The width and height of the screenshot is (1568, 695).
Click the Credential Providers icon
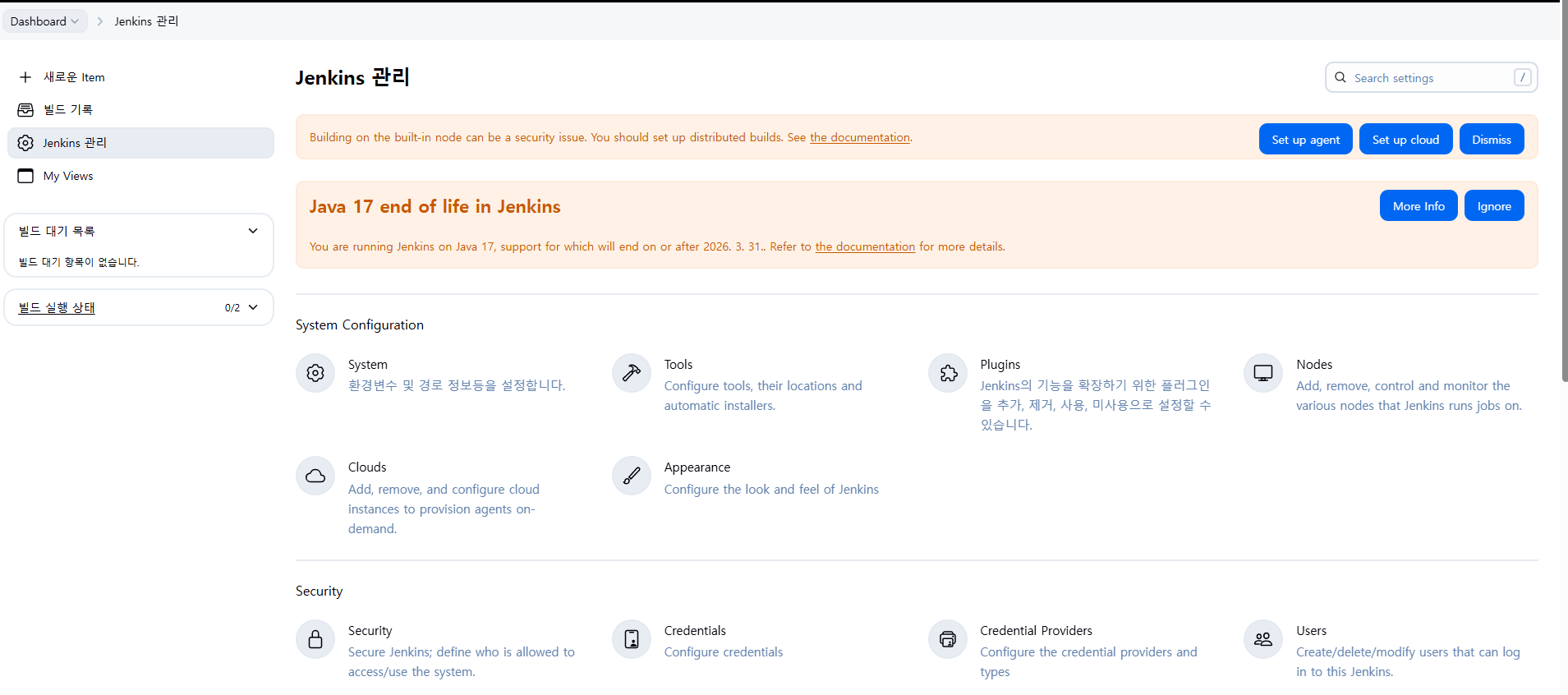(x=948, y=639)
